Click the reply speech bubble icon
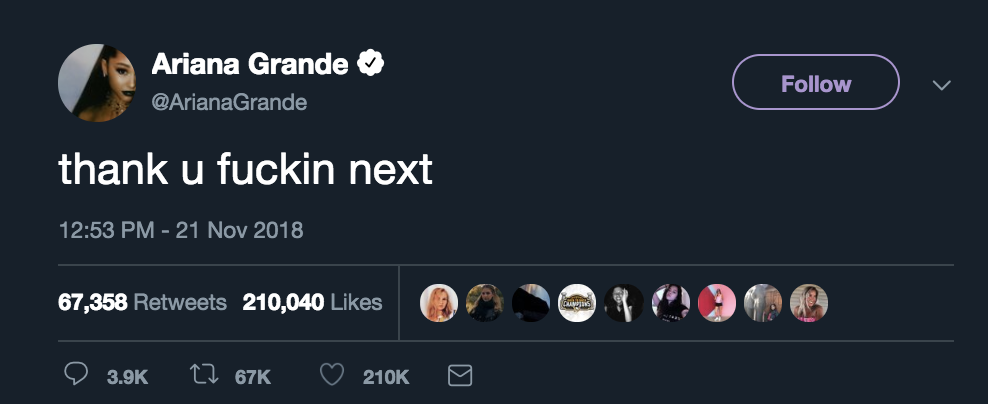Viewport: 988px width, 404px height. coord(76,376)
